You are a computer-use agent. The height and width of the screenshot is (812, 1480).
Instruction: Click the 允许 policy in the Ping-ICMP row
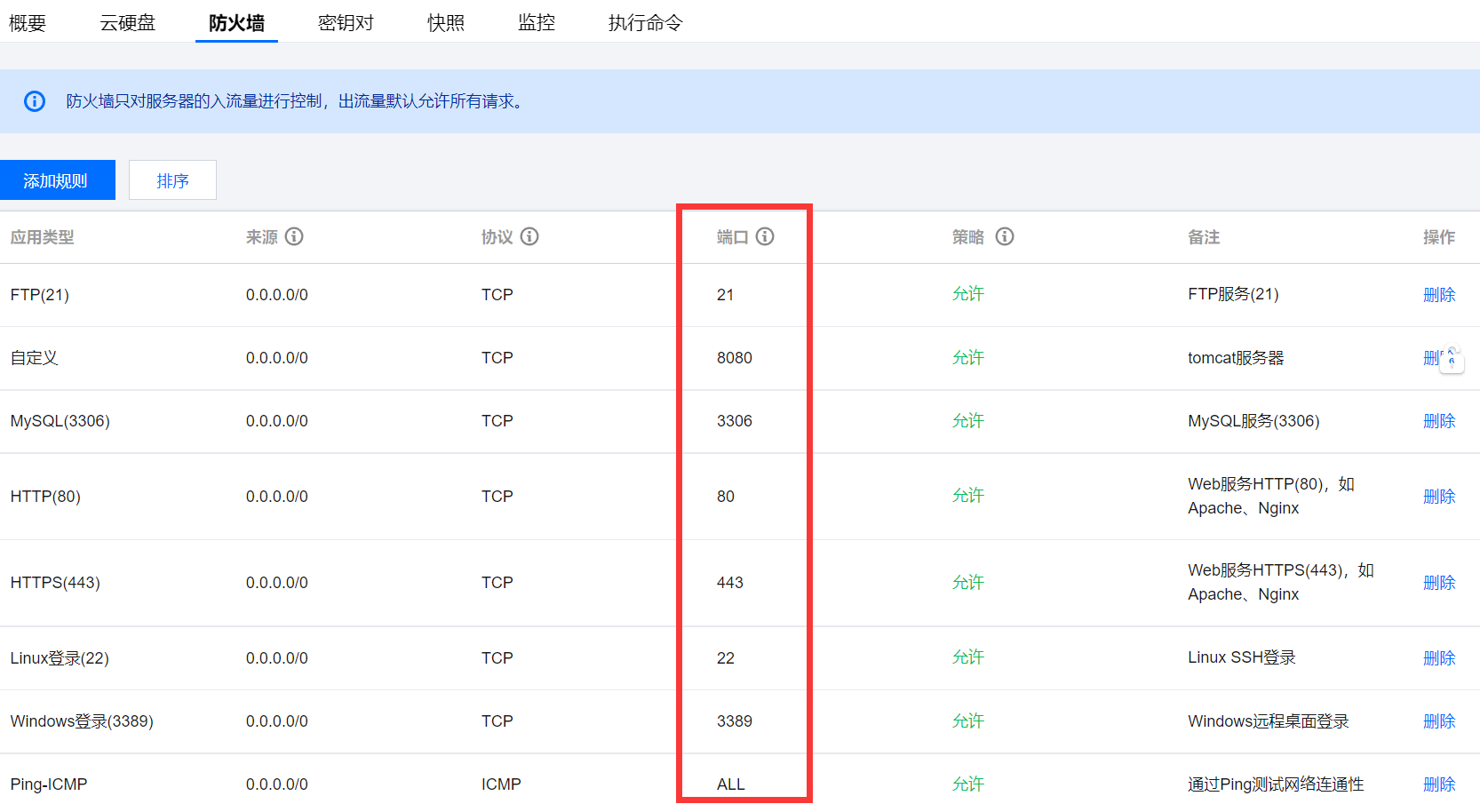(x=968, y=784)
